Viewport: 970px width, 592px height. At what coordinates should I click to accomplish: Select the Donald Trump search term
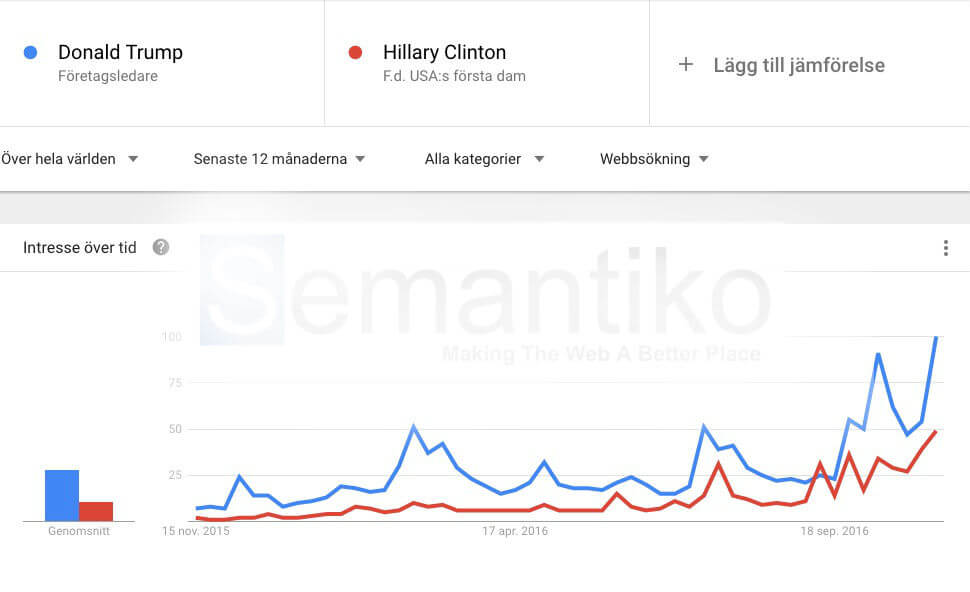point(120,52)
